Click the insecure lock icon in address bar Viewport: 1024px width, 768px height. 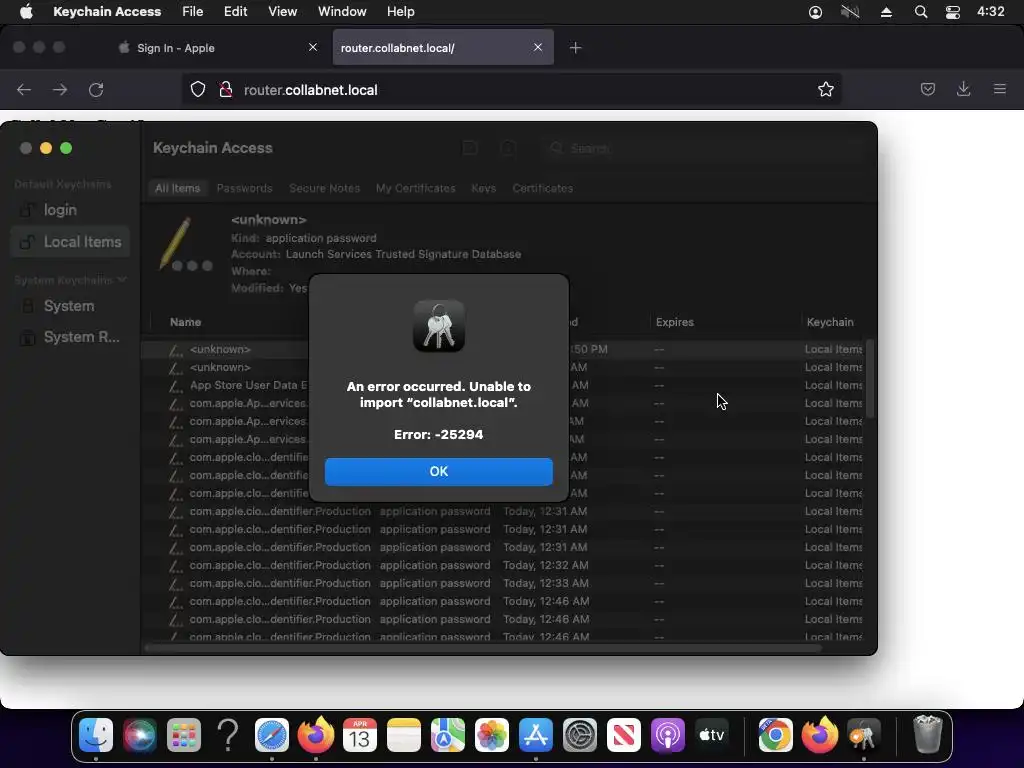[x=225, y=89]
